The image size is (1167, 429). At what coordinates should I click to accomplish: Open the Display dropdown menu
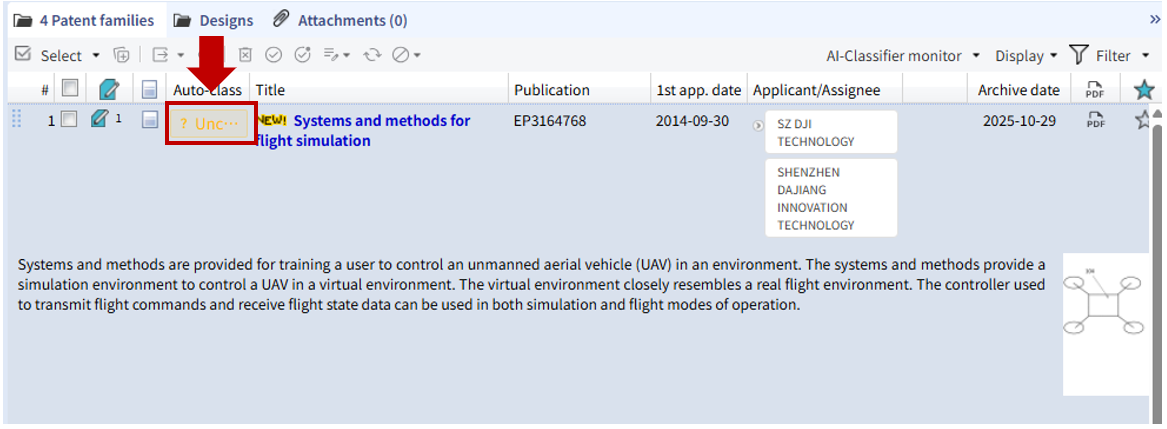1026,56
